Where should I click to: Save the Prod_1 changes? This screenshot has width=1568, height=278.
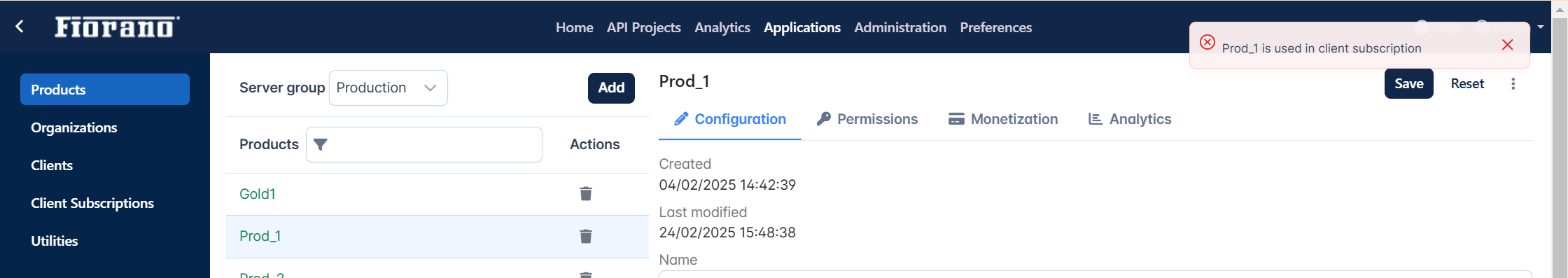coord(1409,83)
